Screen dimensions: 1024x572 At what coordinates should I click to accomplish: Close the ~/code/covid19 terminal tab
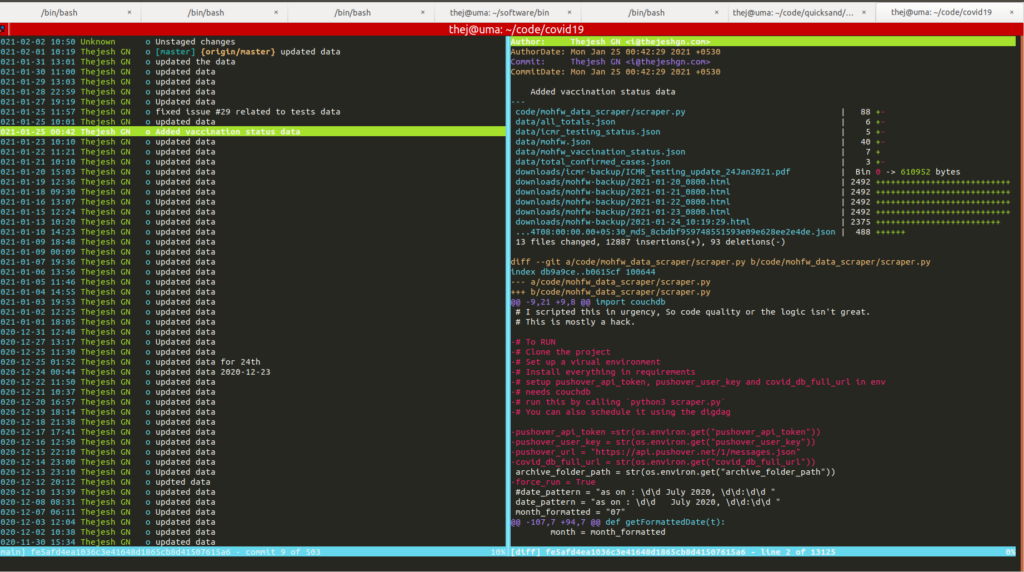coord(1012,12)
